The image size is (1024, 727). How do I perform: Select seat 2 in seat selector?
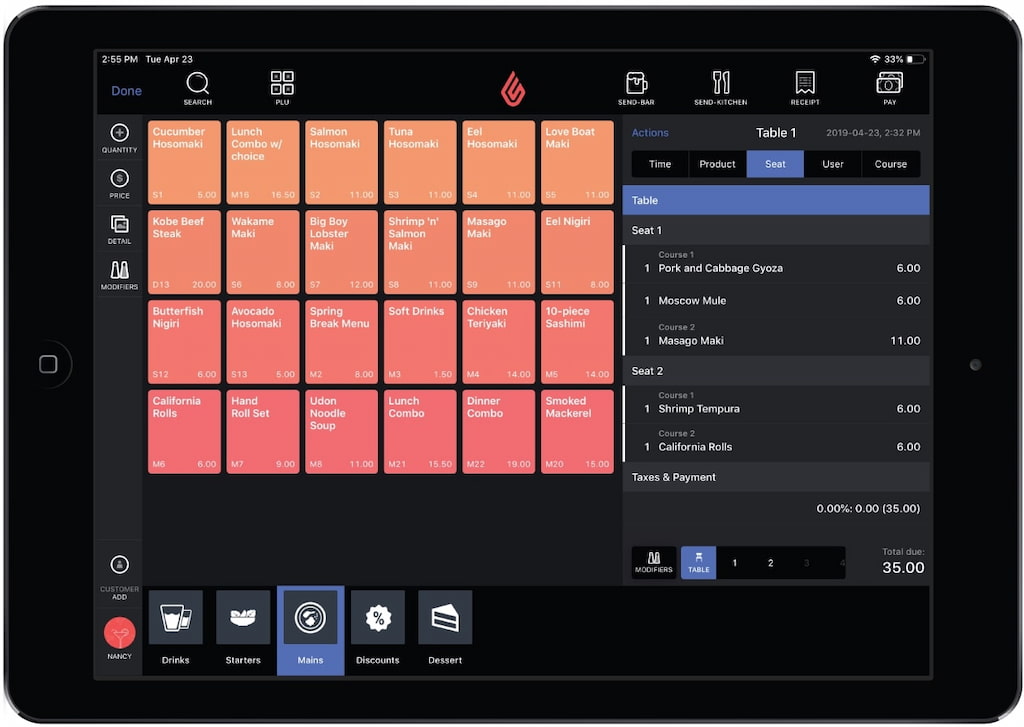771,562
